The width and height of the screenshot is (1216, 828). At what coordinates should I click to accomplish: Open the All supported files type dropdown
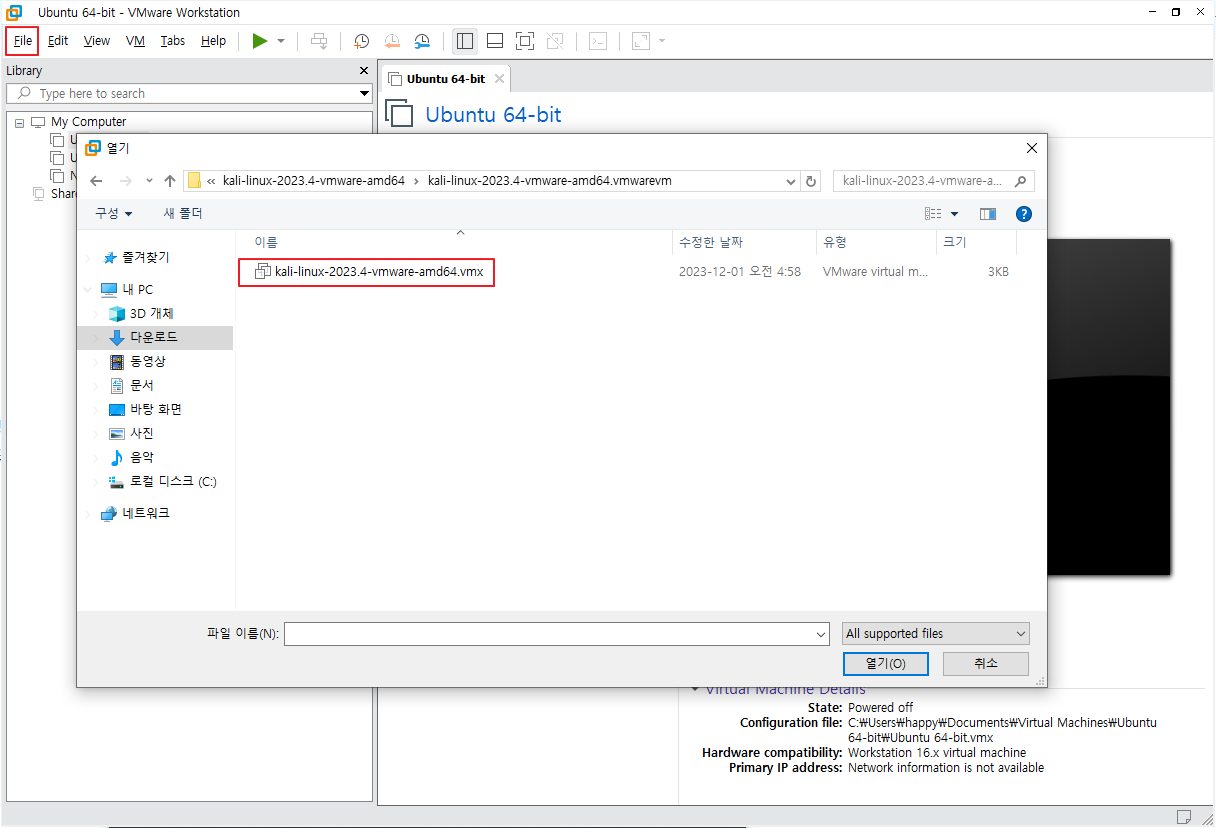tap(935, 633)
